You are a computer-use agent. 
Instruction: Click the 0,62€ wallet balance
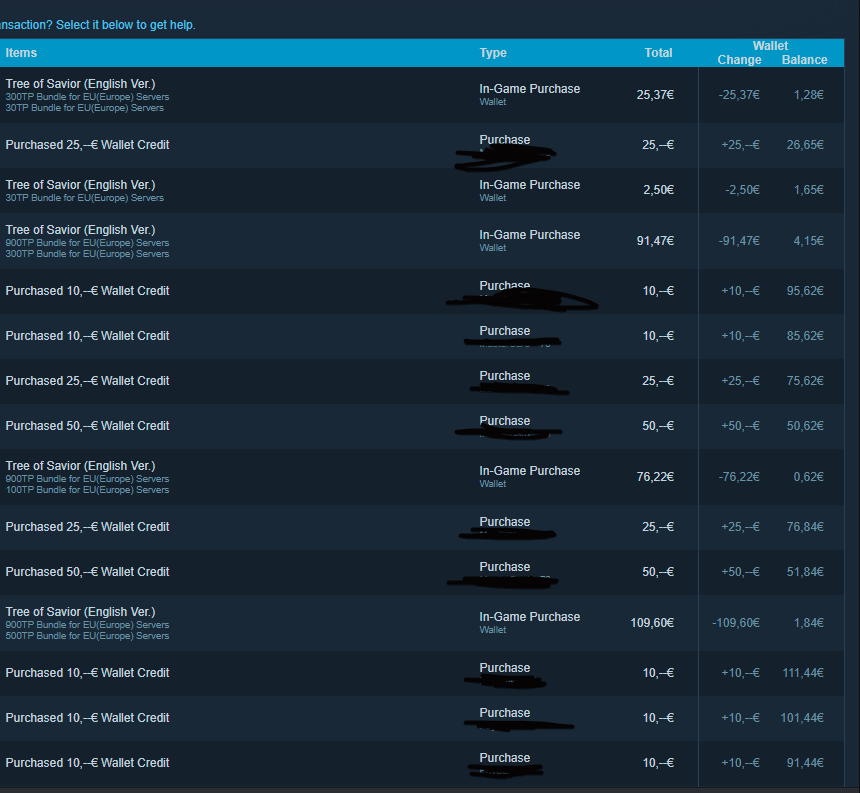(808, 477)
